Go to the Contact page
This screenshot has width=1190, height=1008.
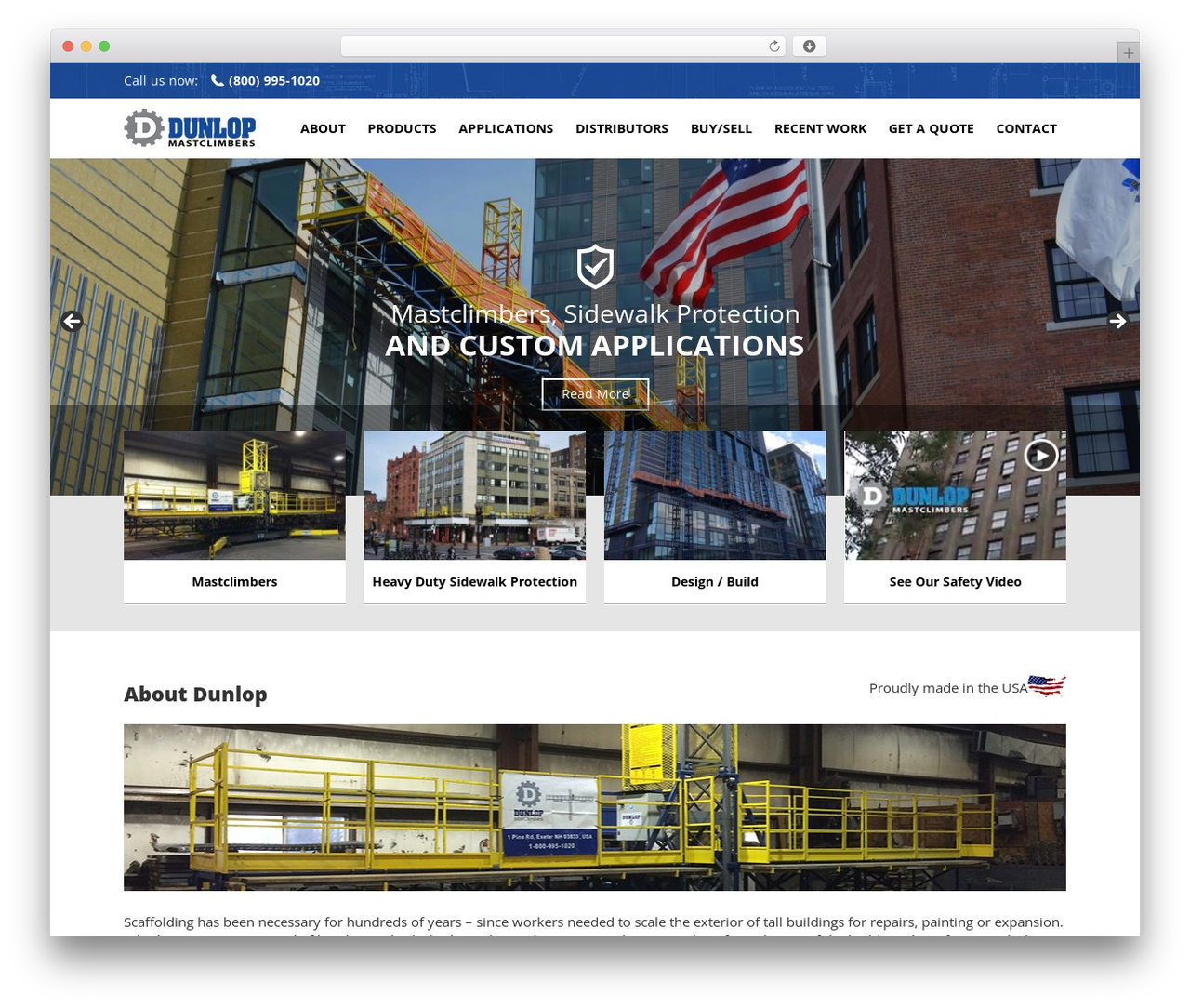pos(1026,128)
